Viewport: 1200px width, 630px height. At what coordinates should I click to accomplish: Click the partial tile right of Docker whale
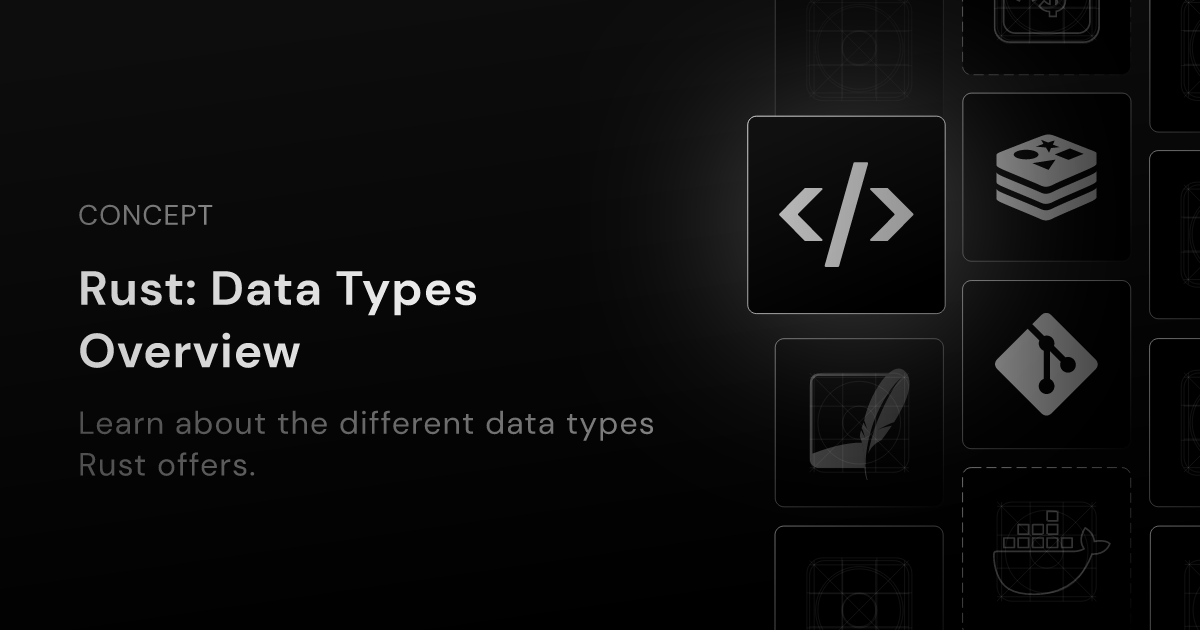tap(1175, 578)
